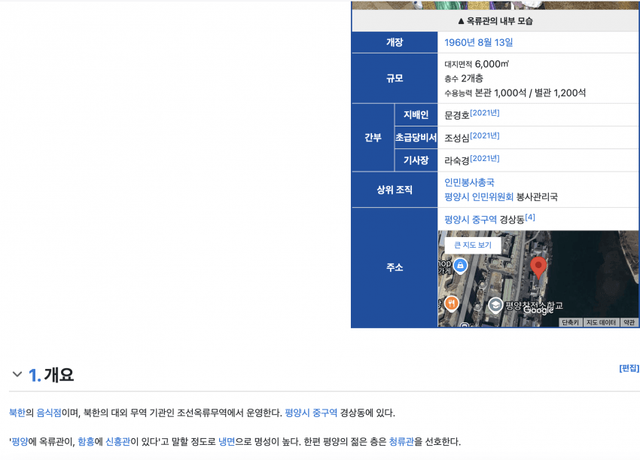Open 지도 데이터 map data link

click(x=601, y=322)
